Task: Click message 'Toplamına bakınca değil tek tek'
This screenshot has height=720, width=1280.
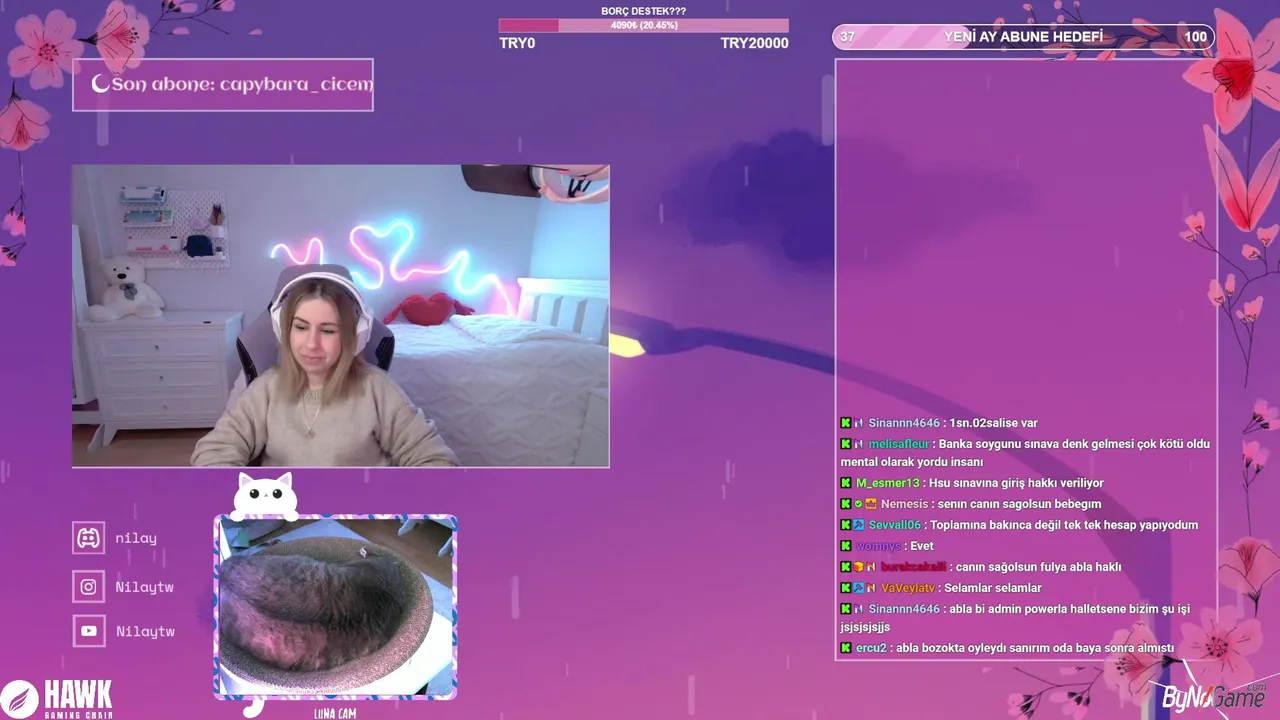Action: 1064,525
